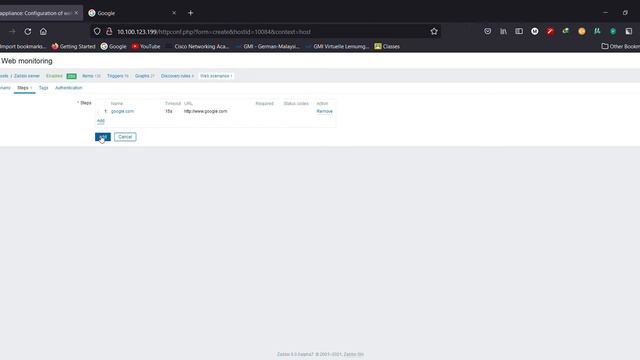Click the insecure connection padlock icon
The image size is (640, 360).
pyautogui.click(x=109, y=31)
